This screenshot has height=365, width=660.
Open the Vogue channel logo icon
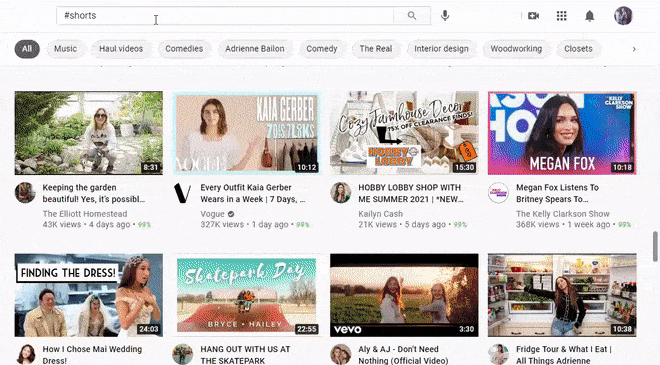tap(183, 193)
